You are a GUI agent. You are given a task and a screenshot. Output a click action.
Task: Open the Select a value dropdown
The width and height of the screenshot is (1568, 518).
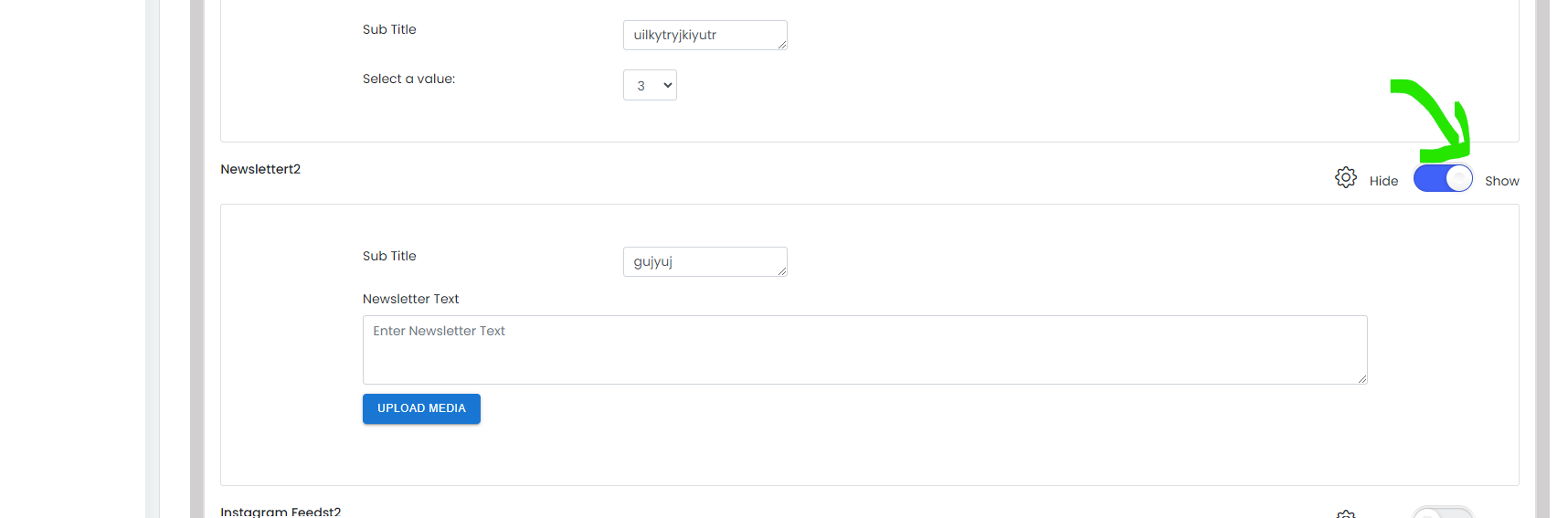click(x=650, y=85)
